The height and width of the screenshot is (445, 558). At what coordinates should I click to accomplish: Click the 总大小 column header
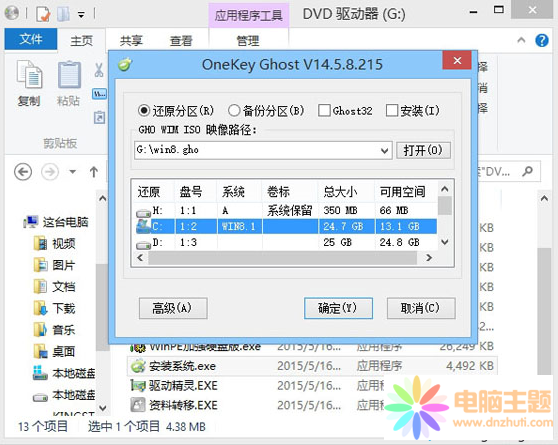click(x=346, y=192)
